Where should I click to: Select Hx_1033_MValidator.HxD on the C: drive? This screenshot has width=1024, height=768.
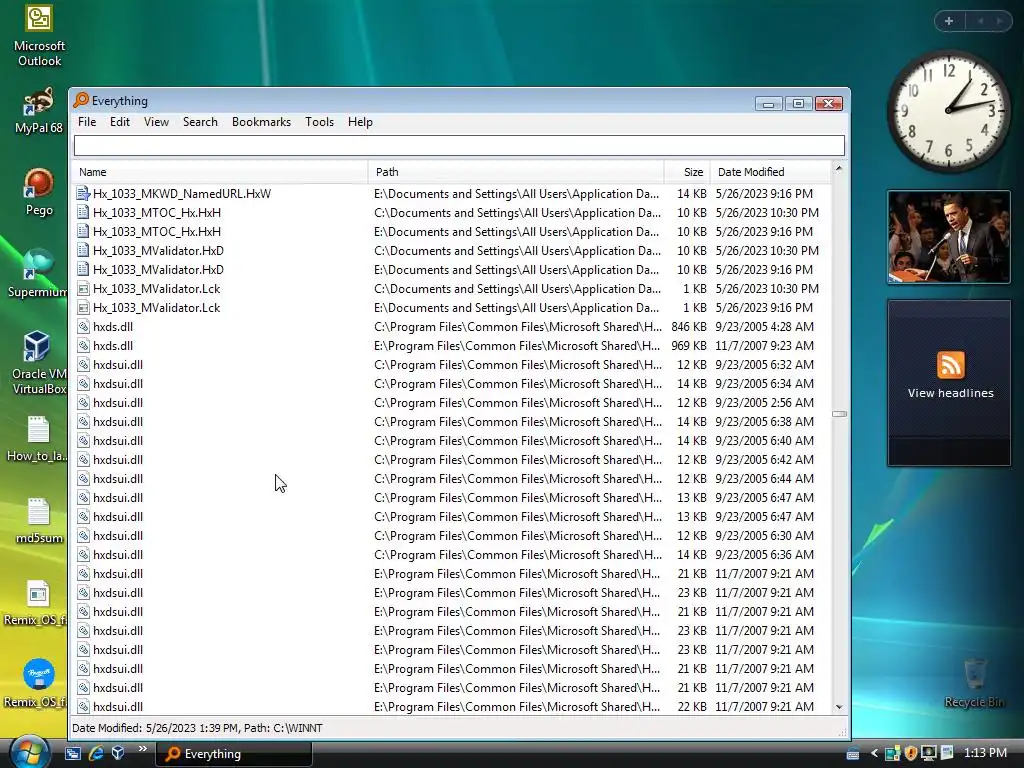tap(158, 251)
